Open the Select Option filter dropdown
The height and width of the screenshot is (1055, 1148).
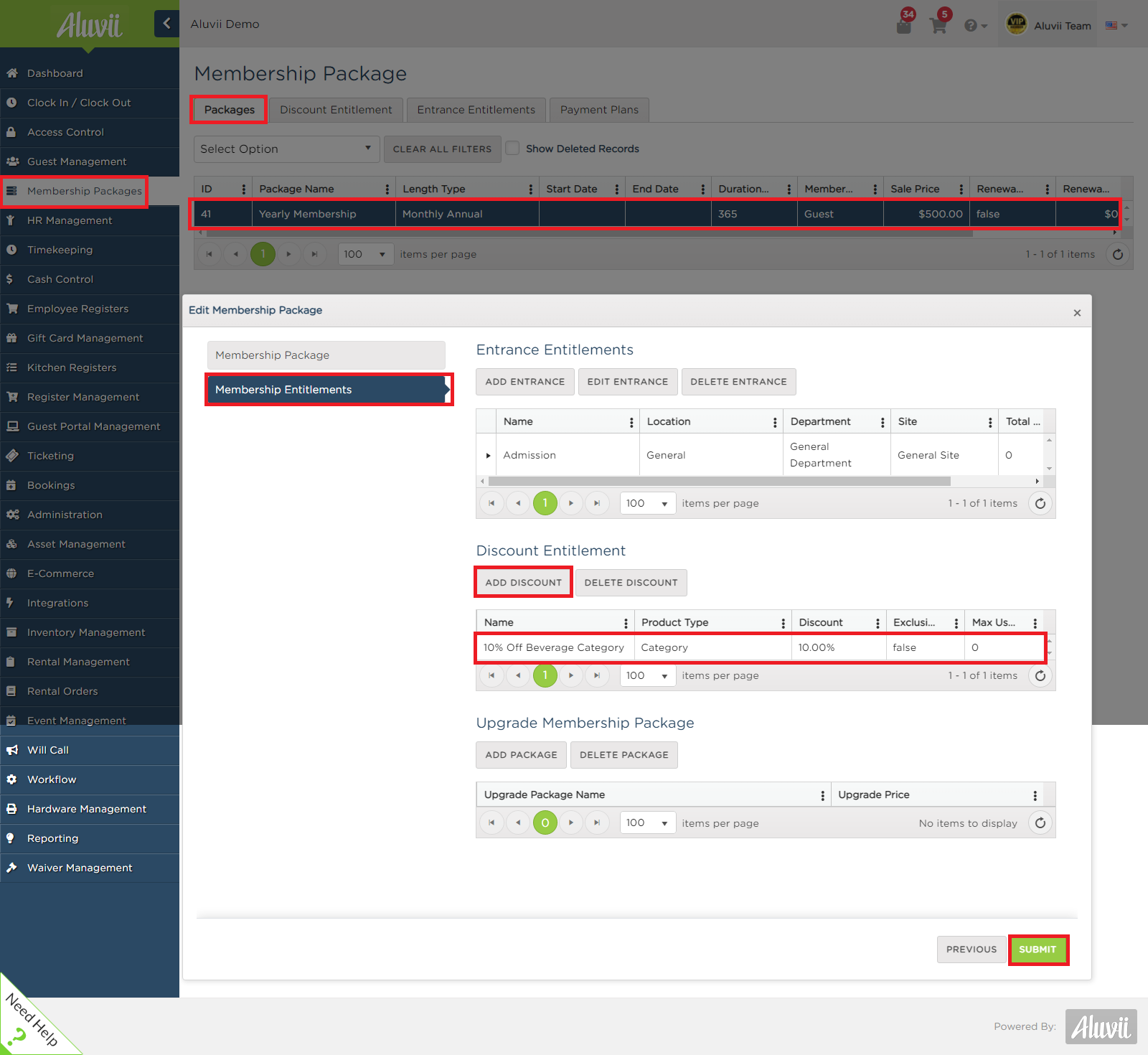click(287, 149)
